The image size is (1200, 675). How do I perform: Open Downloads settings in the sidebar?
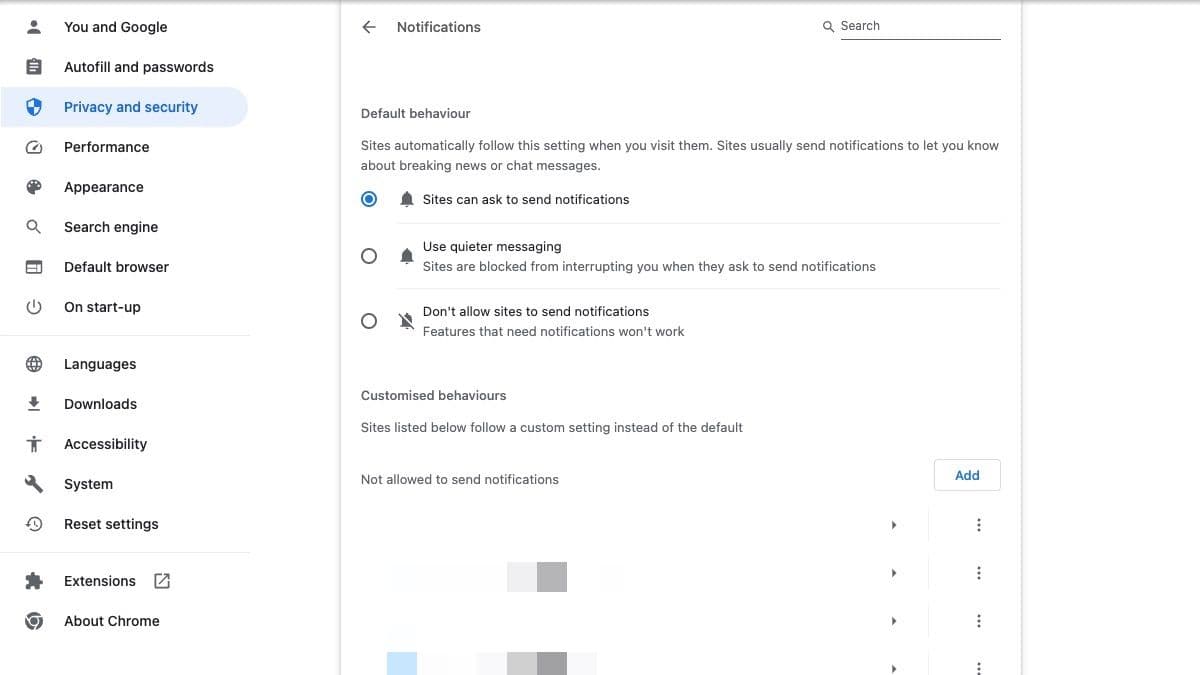pyautogui.click(x=100, y=404)
